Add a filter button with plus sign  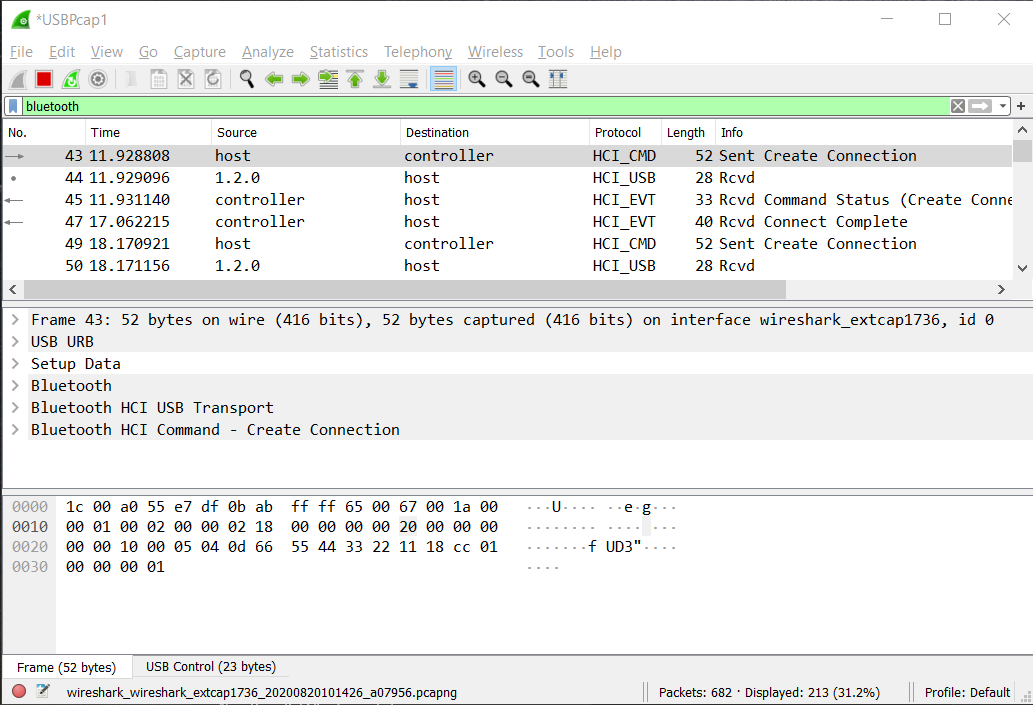coord(1020,106)
